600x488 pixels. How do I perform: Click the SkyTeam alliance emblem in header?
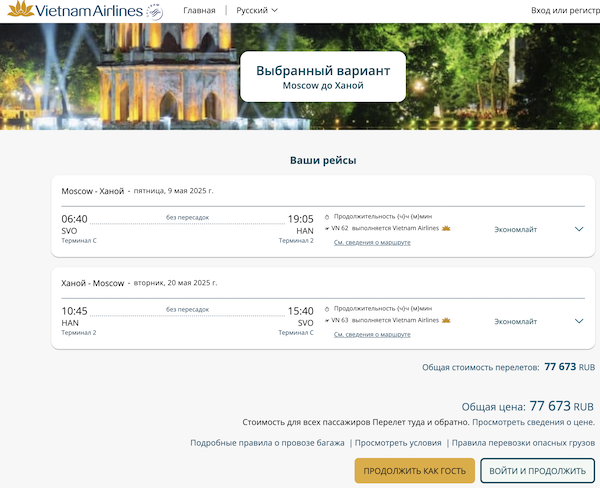tap(154, 11)
